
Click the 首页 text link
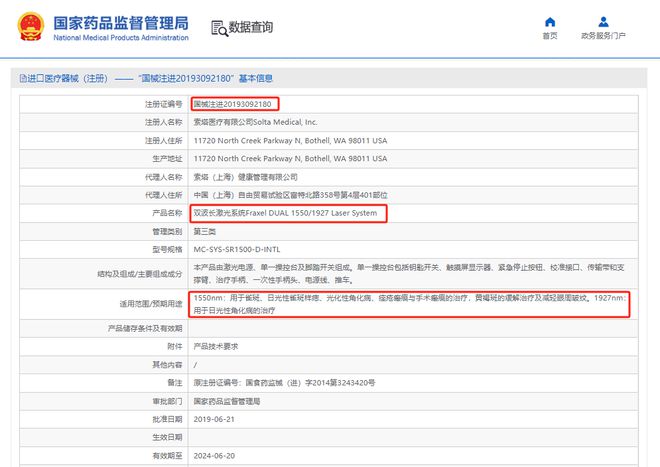coord(550,36)
